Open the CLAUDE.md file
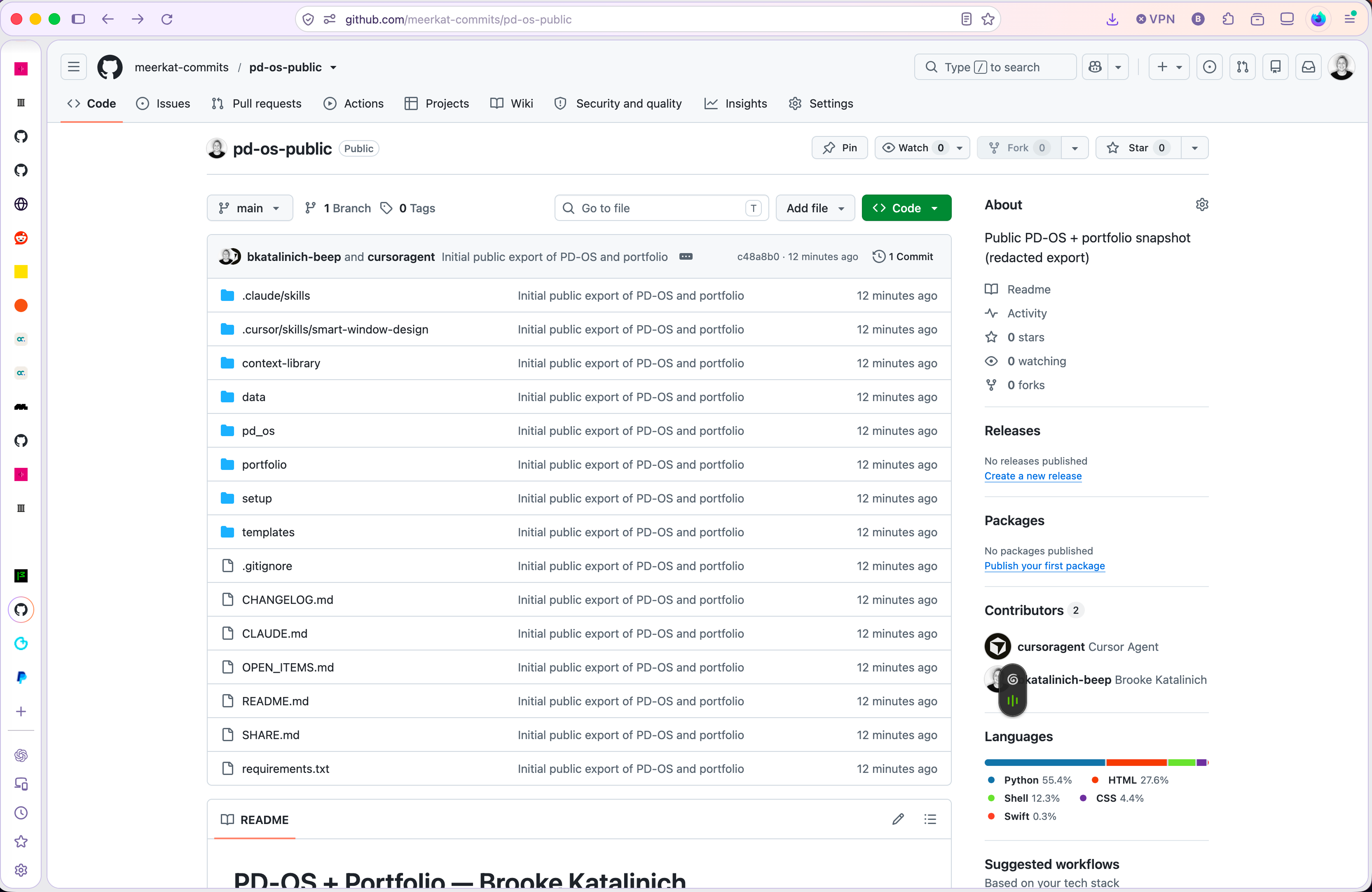The width and height of the screenshot is (1372, 892). [x=274, y=634]
